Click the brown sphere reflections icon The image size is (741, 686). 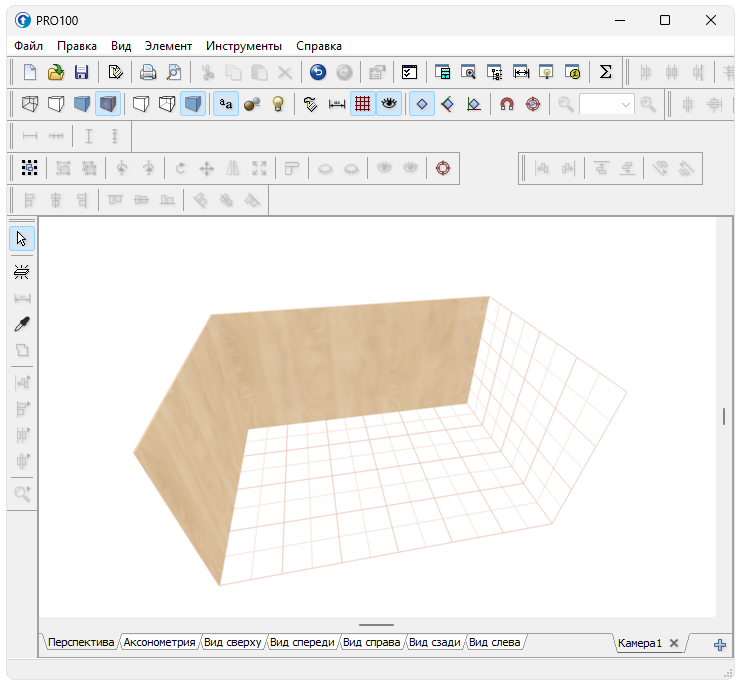tap(252, 104)
